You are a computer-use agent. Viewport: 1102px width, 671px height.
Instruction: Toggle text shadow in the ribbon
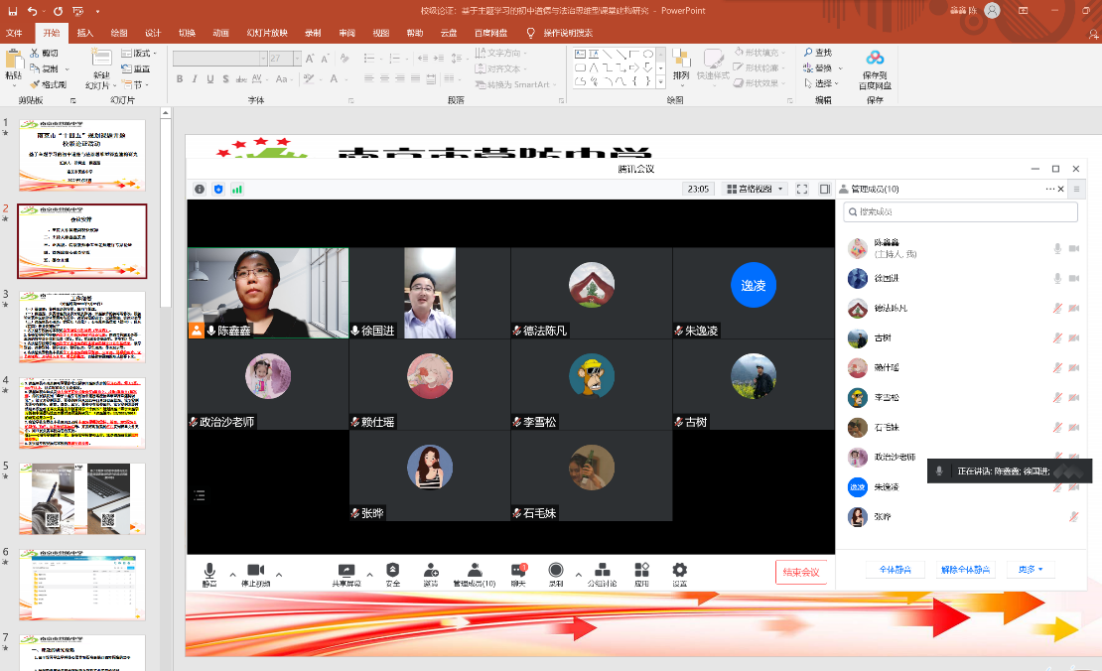226,79
